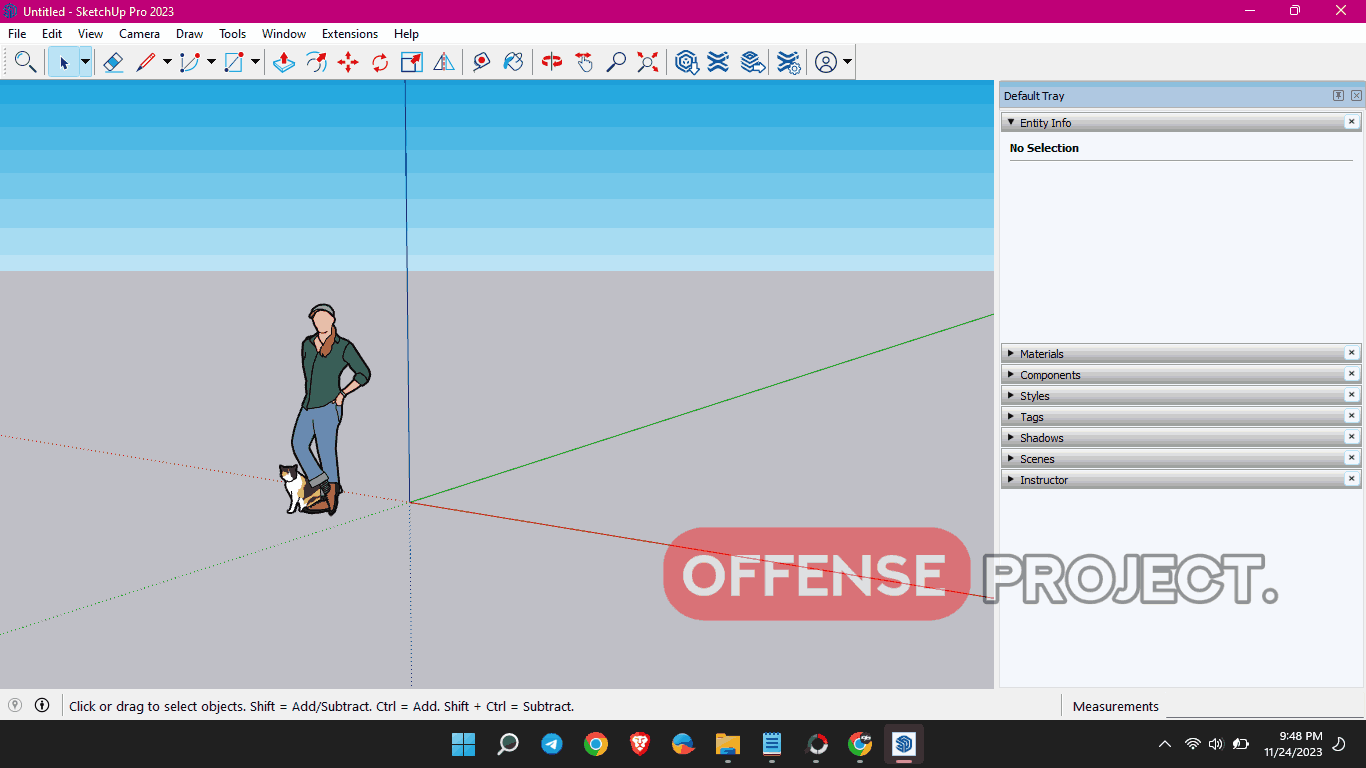Activate the Push/Pull tool
This screenshot has width=1366, height=768.
click(284, 62)
